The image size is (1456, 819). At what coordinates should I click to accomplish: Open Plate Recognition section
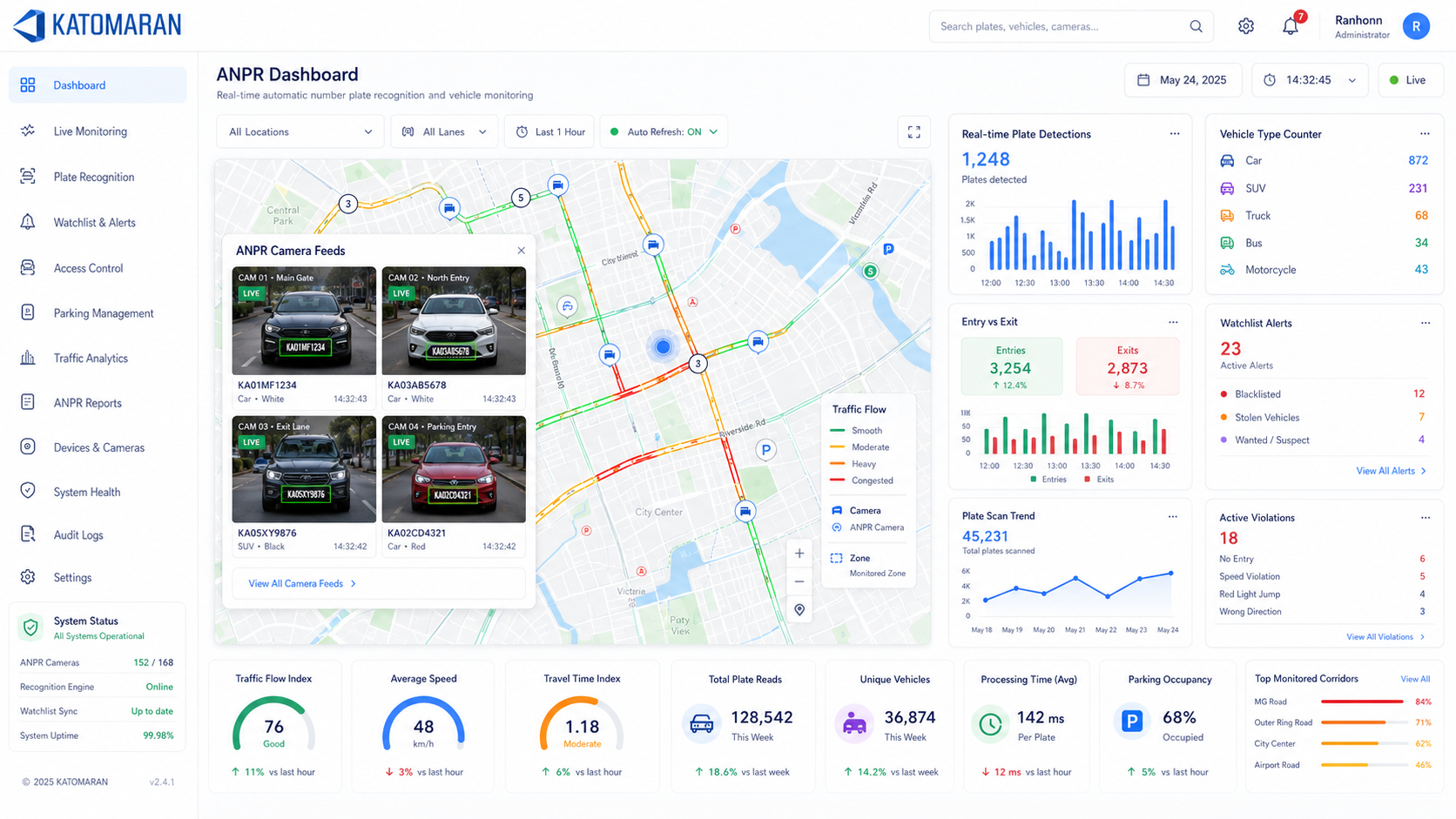[x=98, y=177]
